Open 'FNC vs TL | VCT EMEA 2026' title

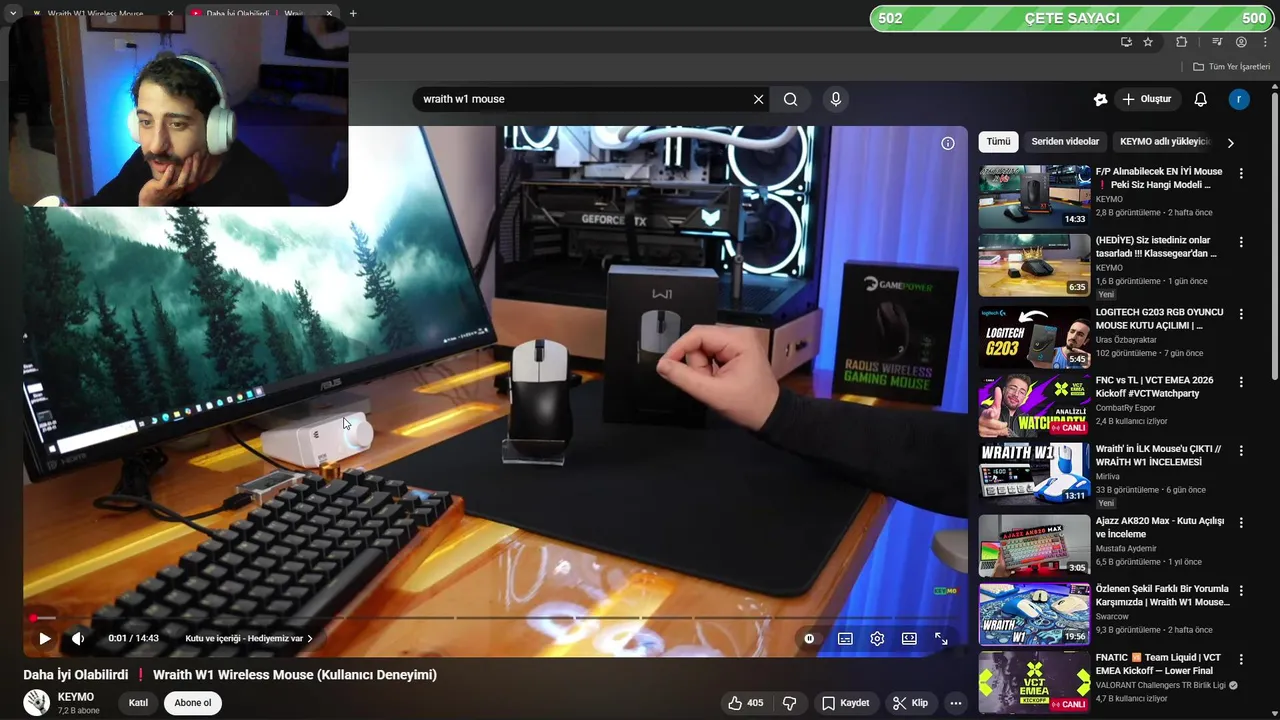(x=1154, y=387)
